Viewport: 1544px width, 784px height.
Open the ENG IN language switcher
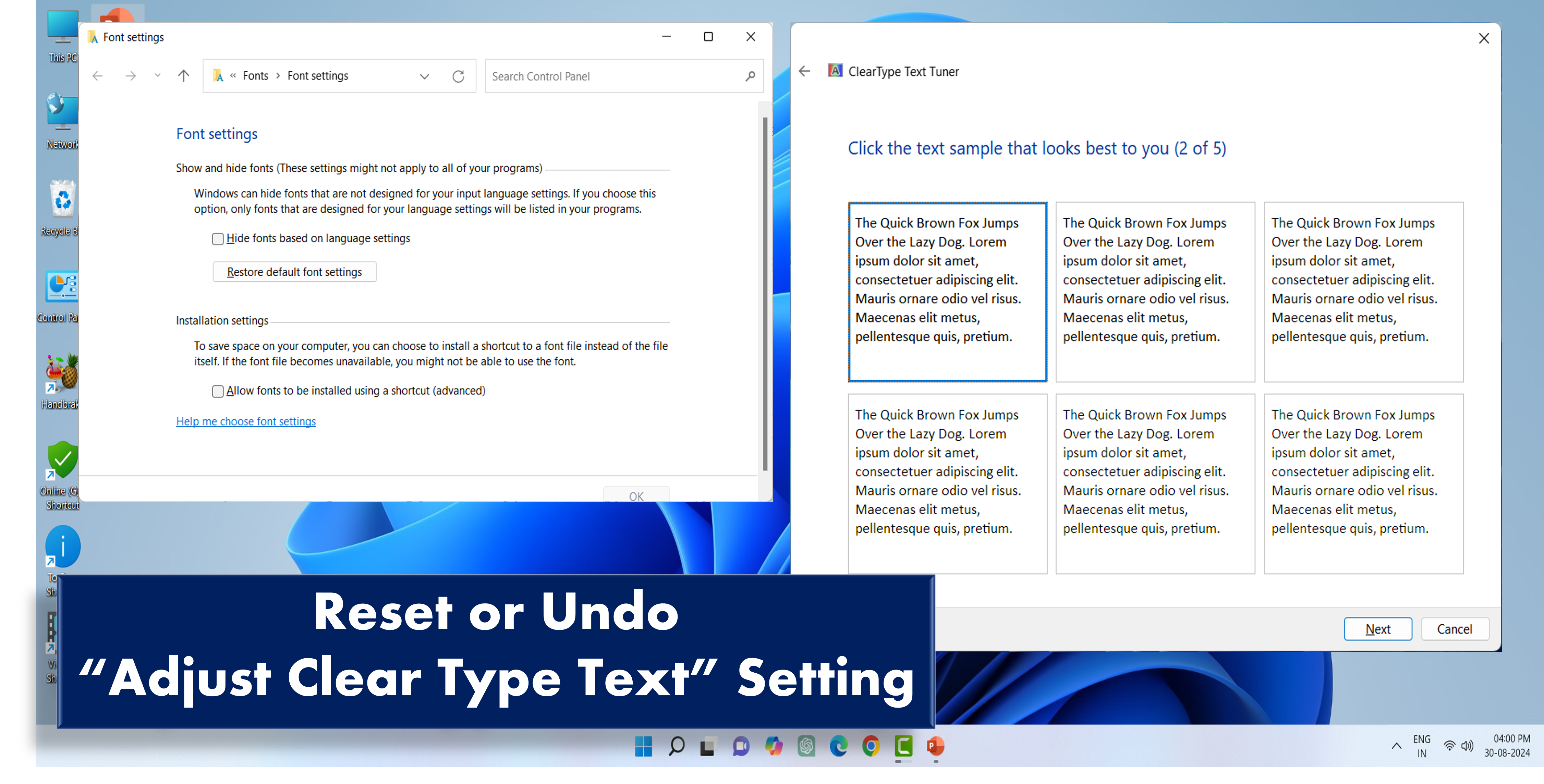[1422, 746]
